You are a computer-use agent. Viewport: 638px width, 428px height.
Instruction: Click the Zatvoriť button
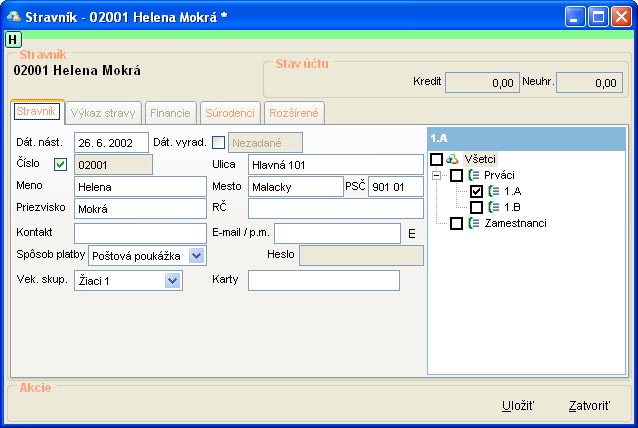click(589, 405)
